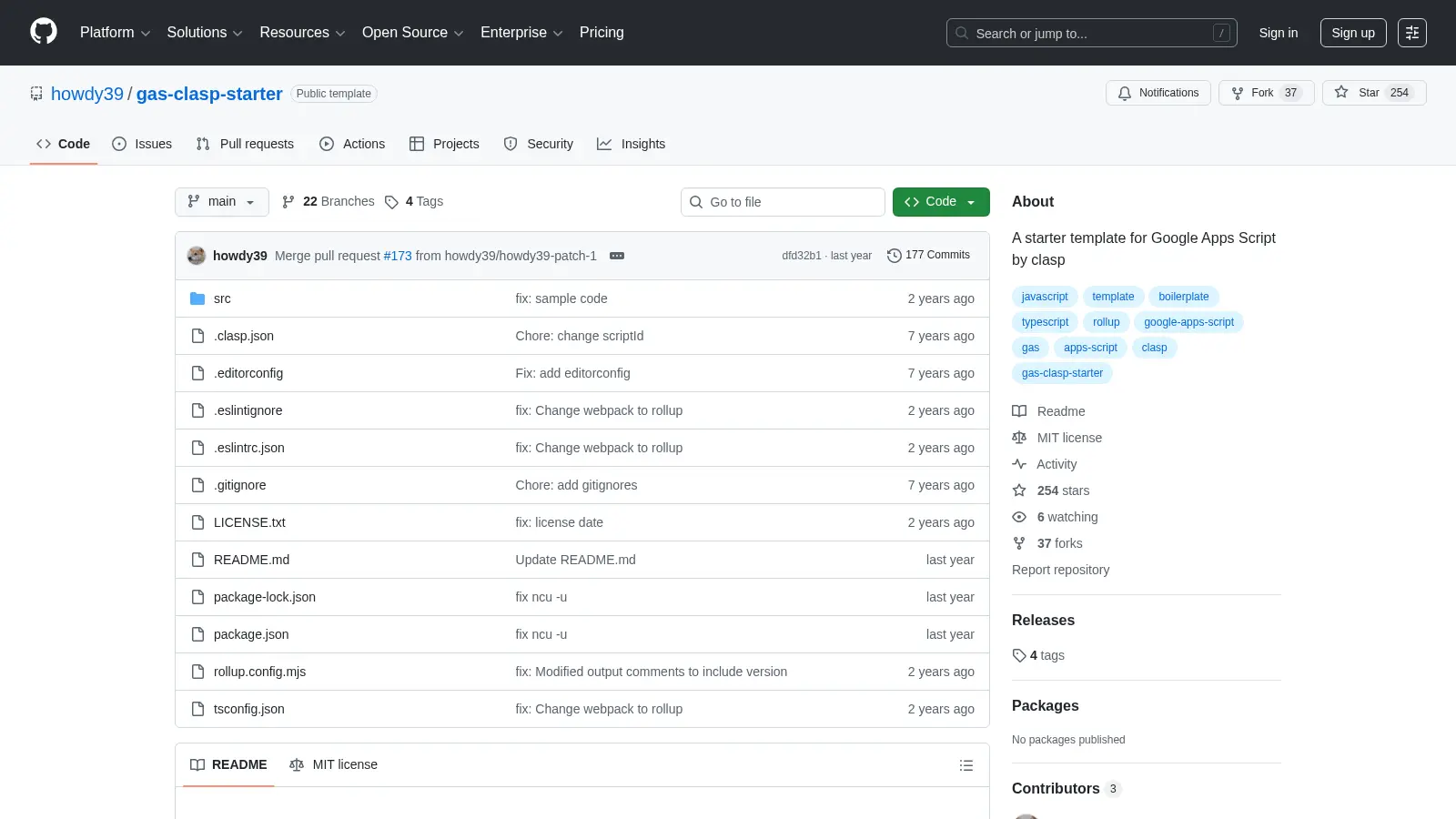Fork the repository
The image size is (1456, 819).
[x=1266, y=93]
